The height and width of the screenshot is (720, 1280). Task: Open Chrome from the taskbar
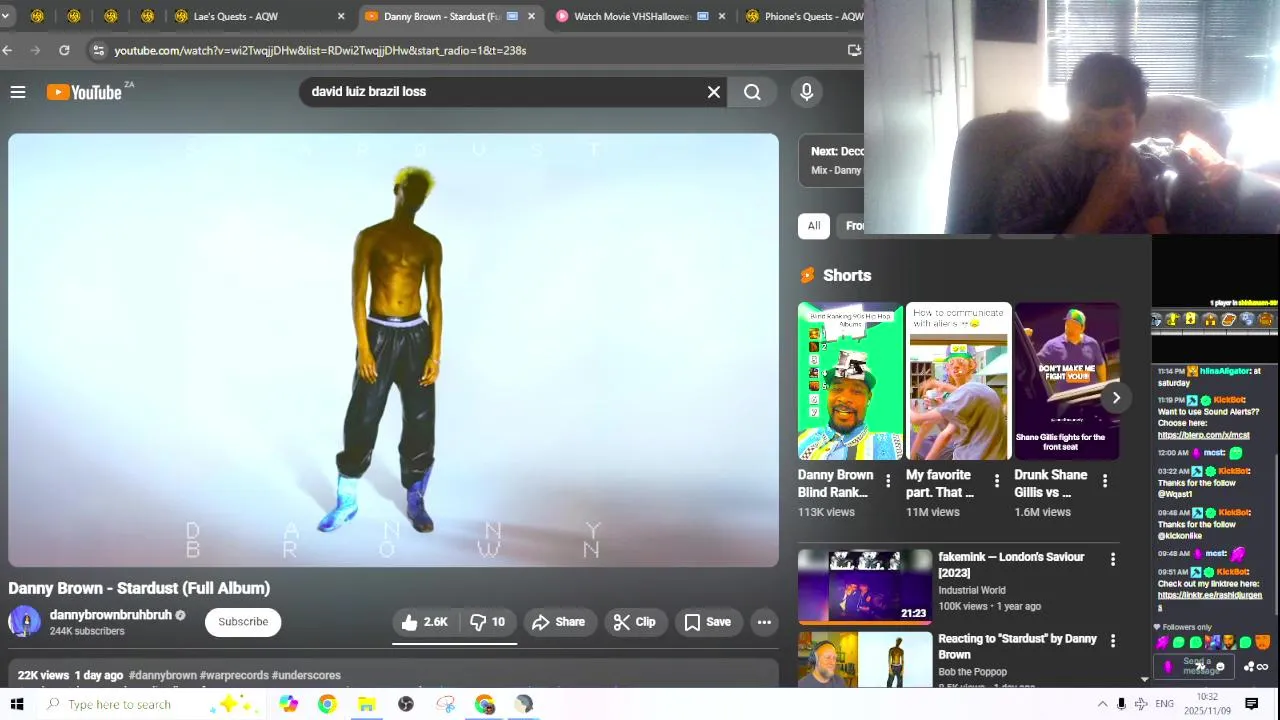click(x=327, y=704)
